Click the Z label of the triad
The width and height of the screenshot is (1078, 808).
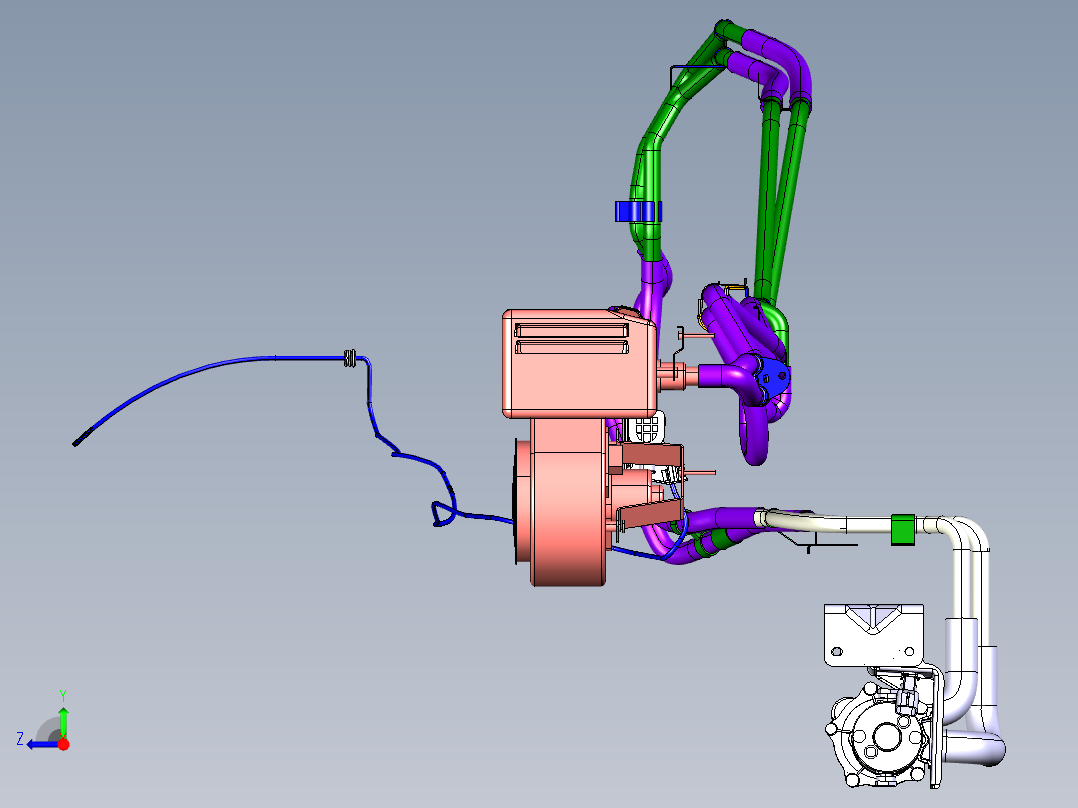click(20, 739)
